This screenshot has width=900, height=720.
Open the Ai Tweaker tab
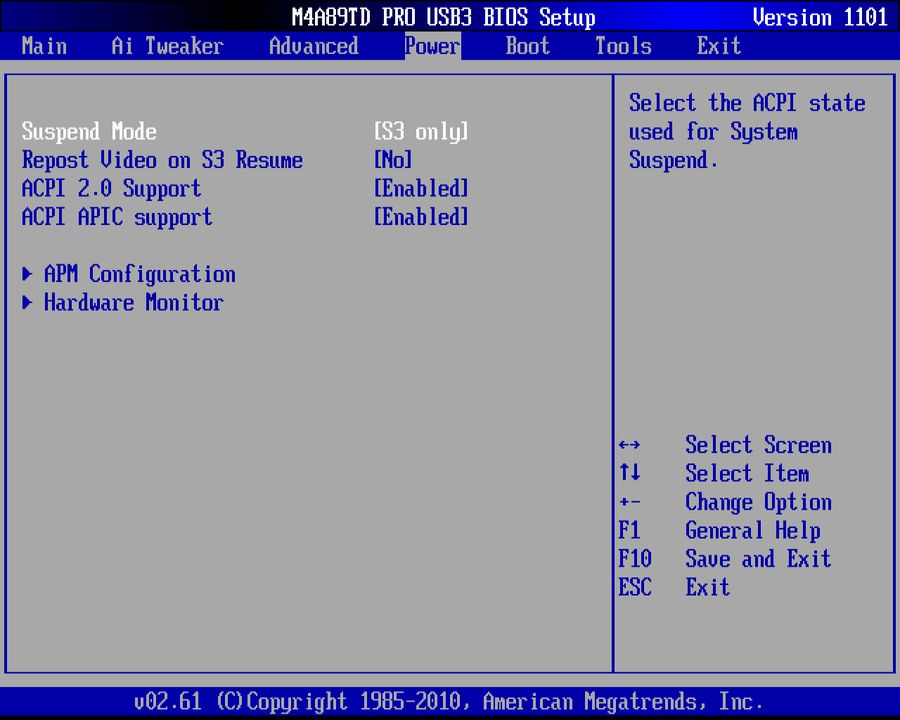166,46
